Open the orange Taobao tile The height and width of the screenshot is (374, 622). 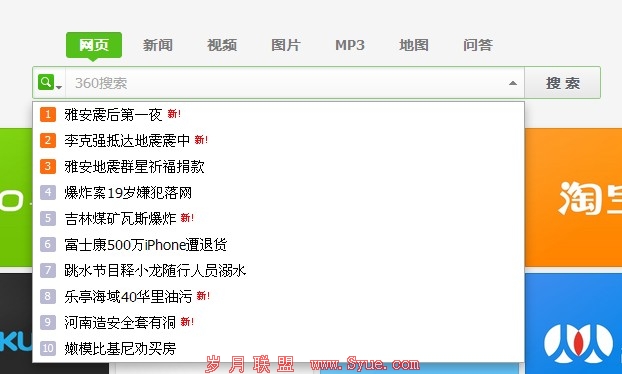coord(573,197)
